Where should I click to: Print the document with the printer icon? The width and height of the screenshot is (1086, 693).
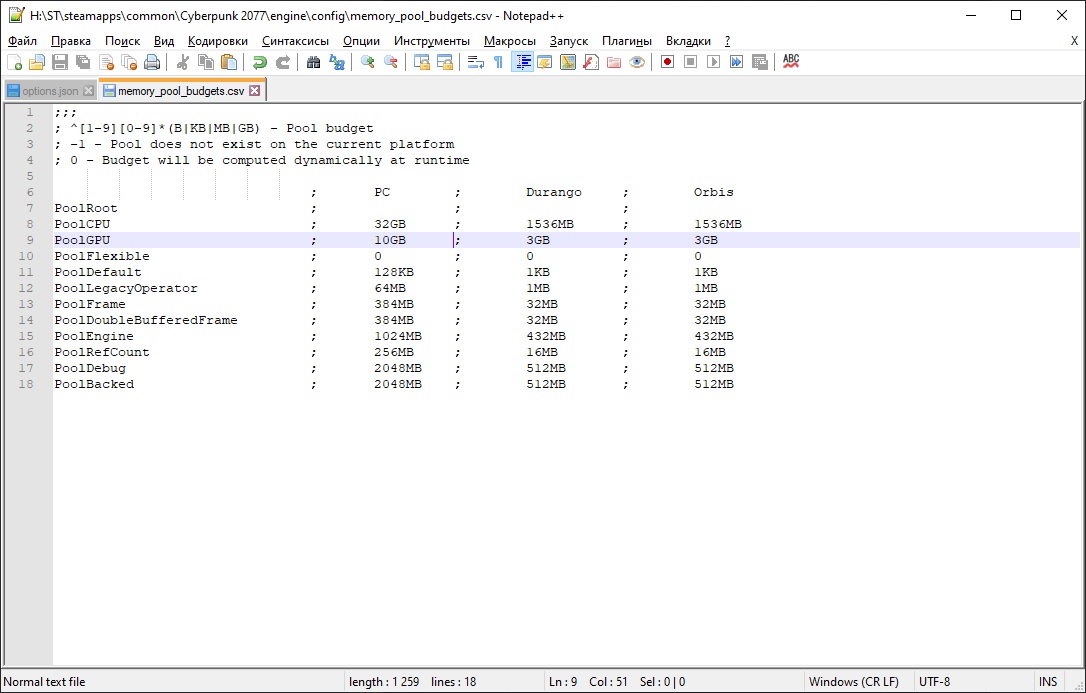[x=152, y=62]
